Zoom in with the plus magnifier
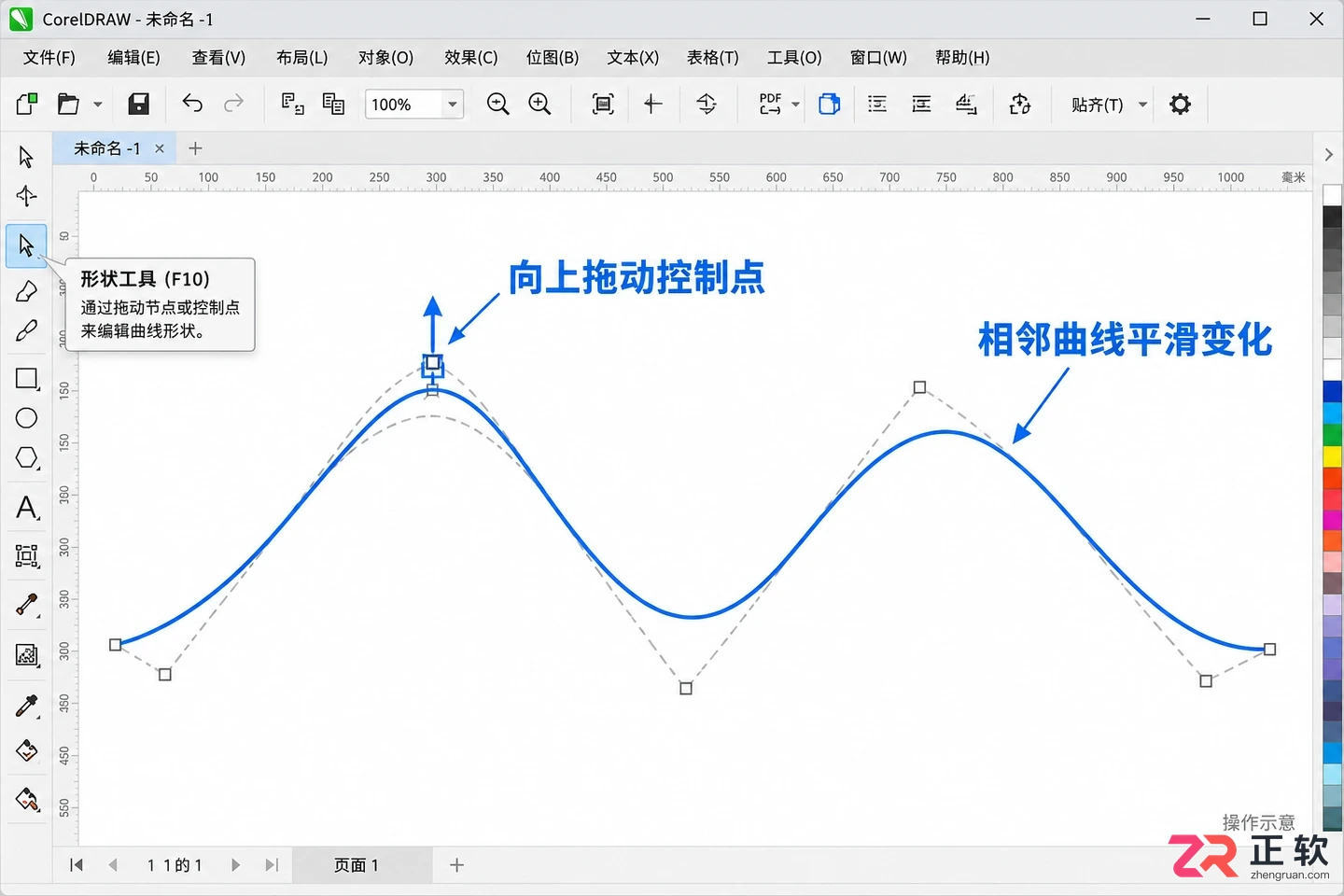Screen dimensions: 1344x896 [x=539, y=104]
